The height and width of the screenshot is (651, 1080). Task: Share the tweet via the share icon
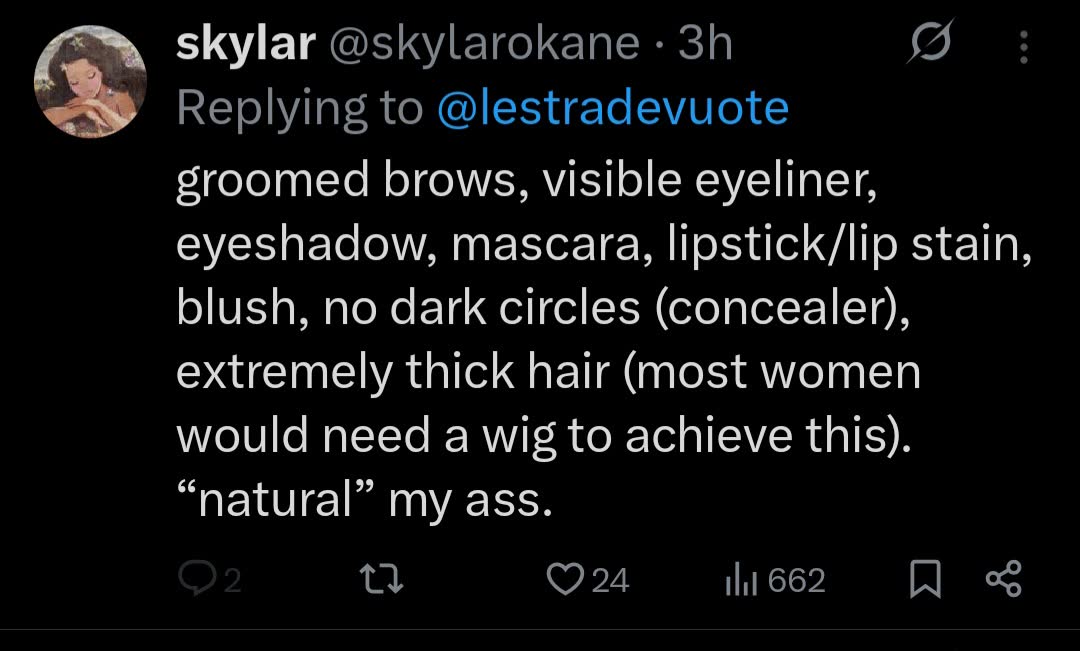tap(1003, 579)
